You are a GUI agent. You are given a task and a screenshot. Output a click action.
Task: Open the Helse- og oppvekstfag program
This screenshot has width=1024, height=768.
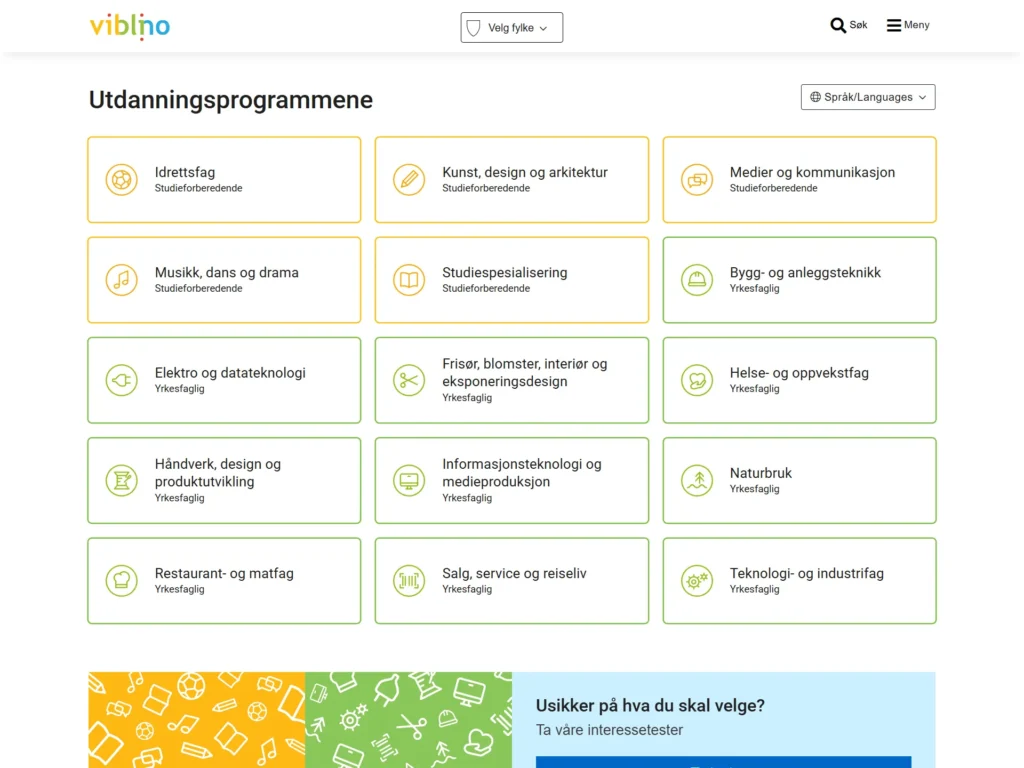[799, 380]
